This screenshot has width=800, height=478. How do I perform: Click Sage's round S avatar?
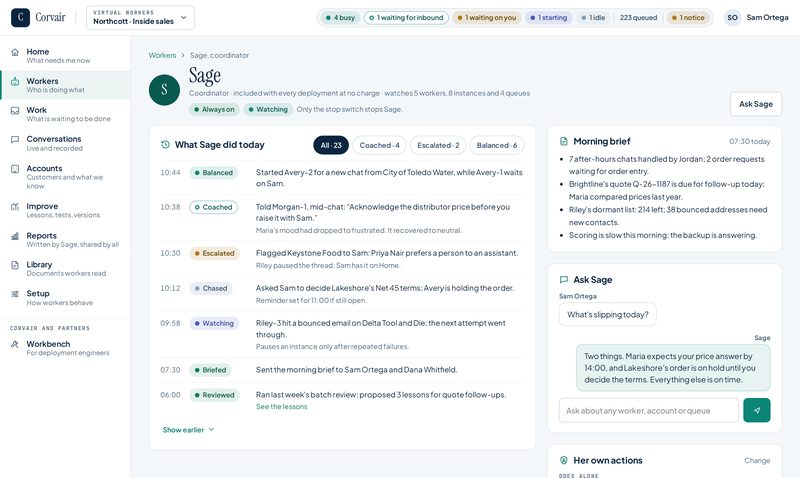pos(164,90)
